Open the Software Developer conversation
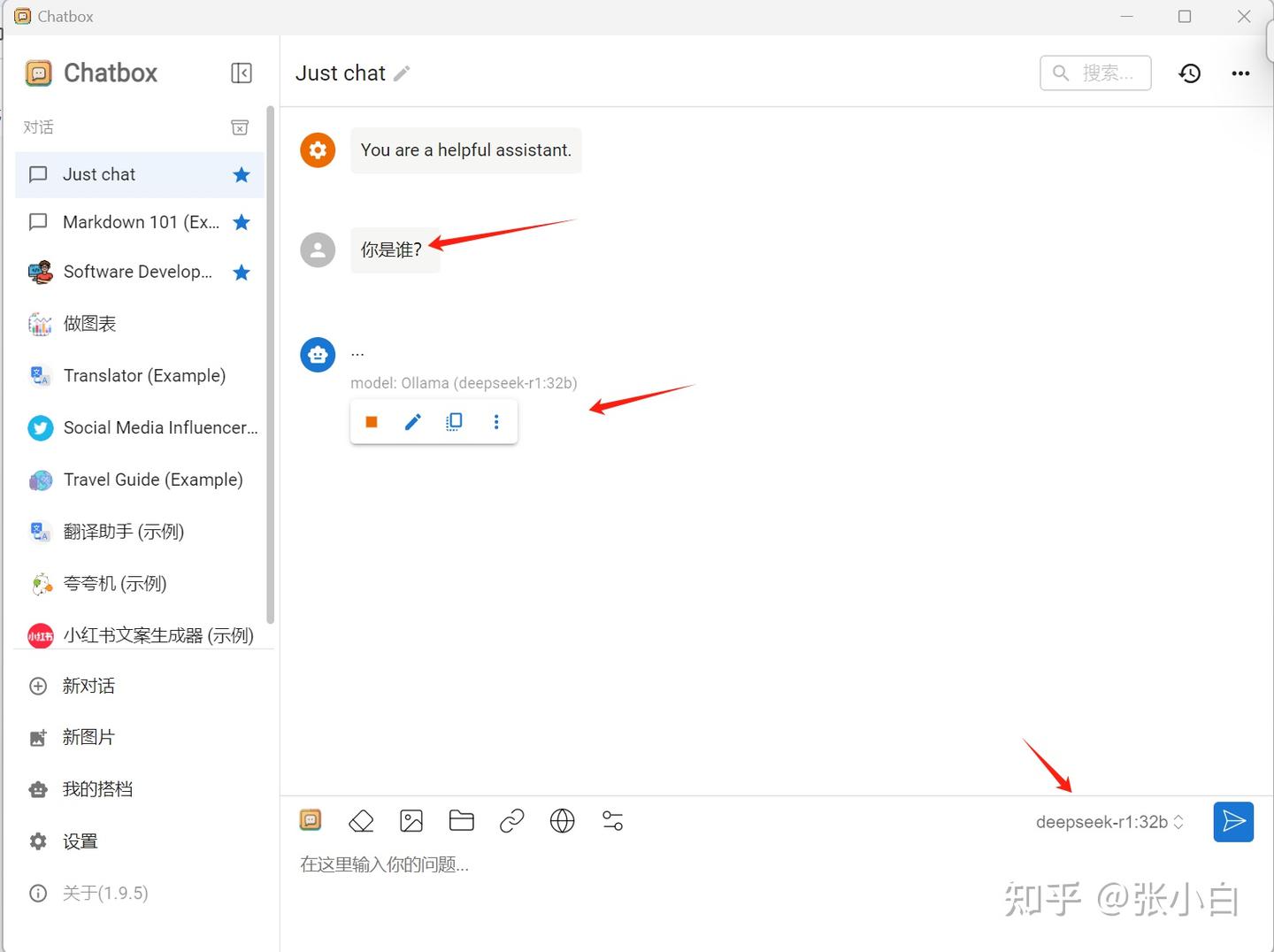This screenshot has width=1274, height=952. tap(140, 272)
